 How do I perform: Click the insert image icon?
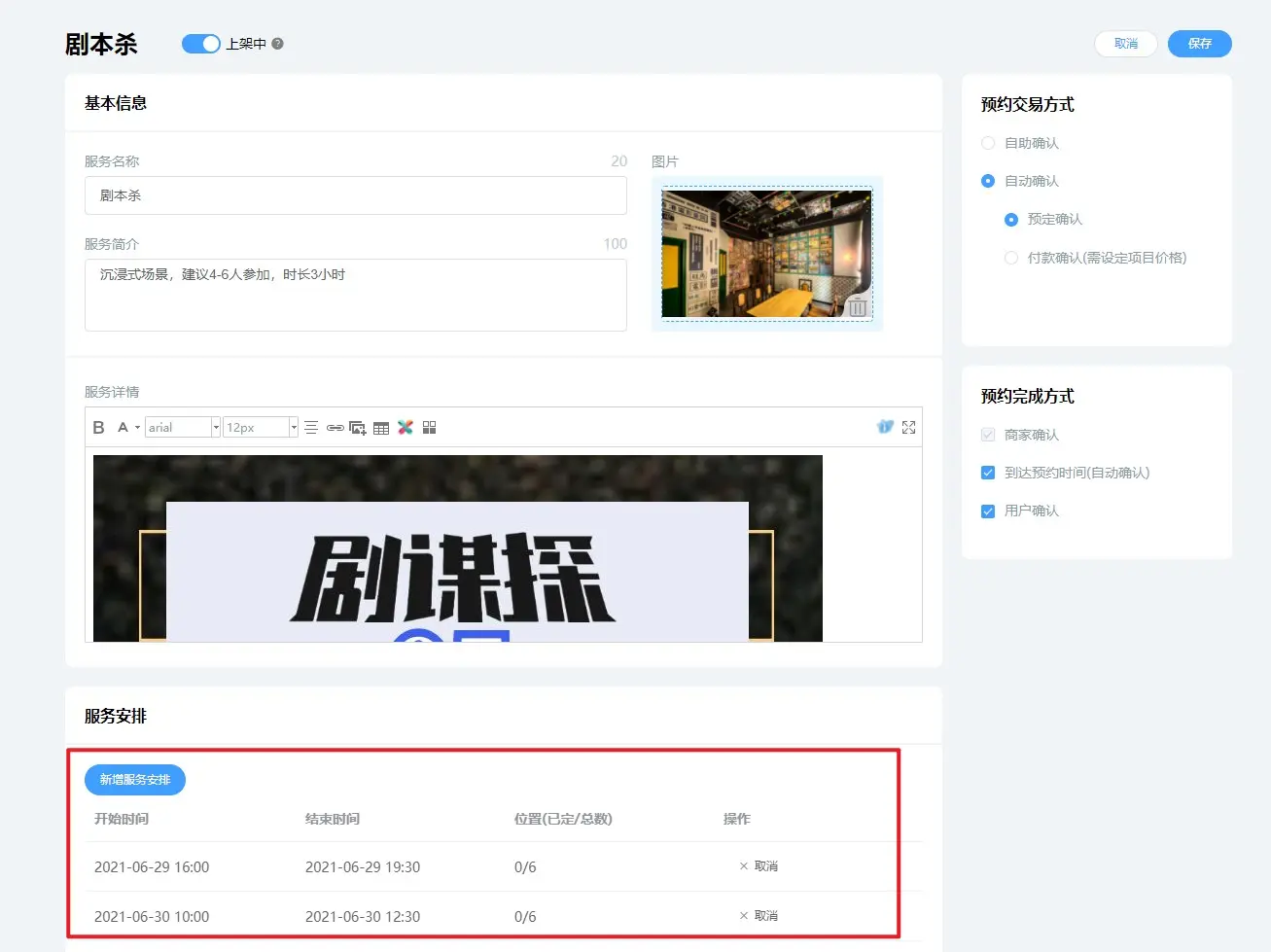pos(358,428)
